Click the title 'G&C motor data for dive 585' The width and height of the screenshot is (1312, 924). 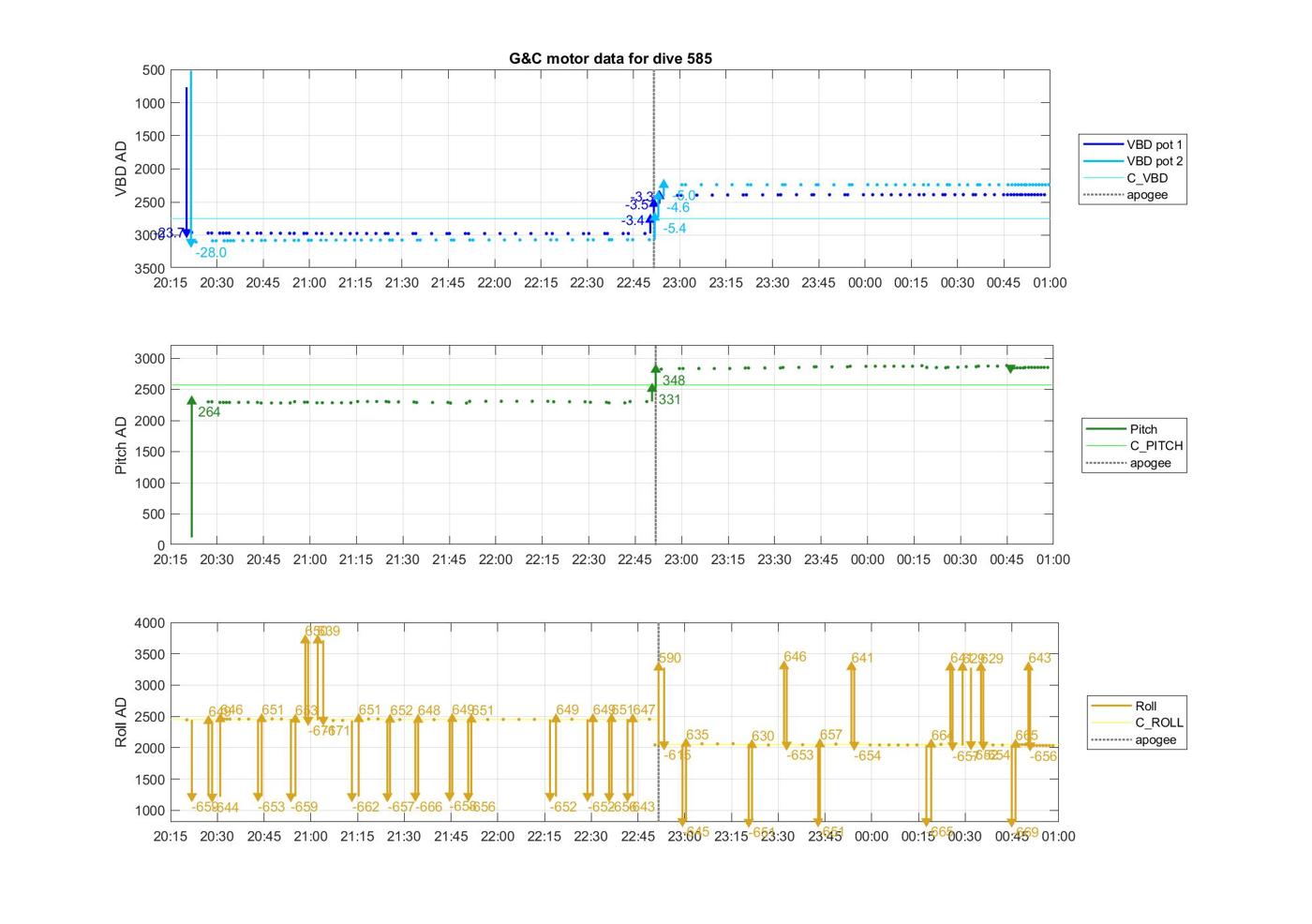[610, 58]
